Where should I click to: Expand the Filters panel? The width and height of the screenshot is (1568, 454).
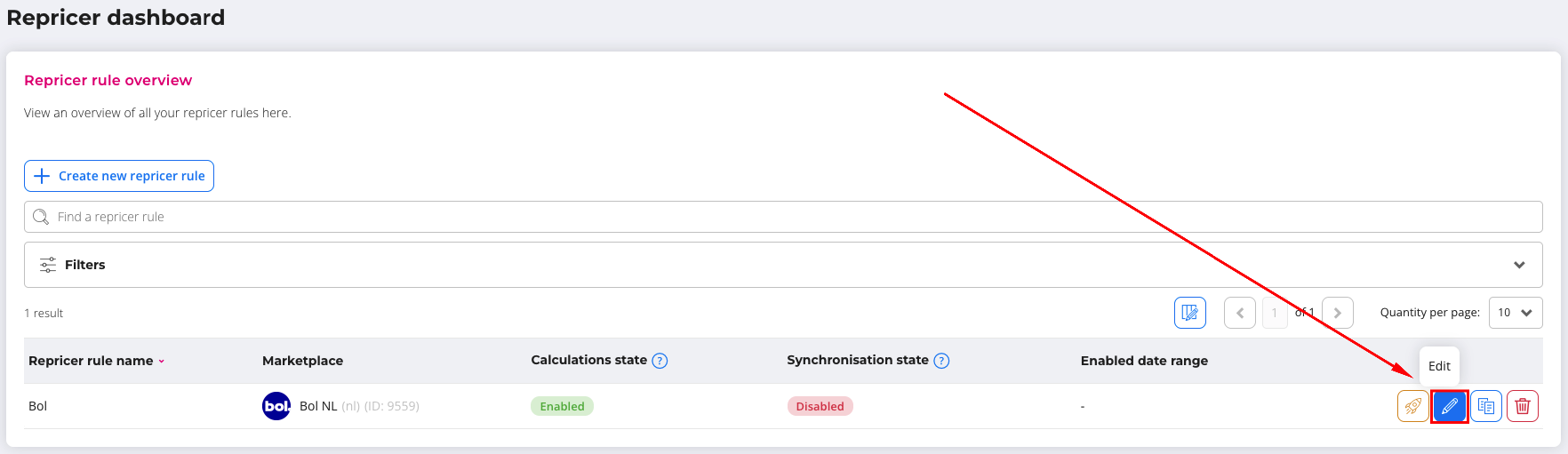point(1519,265)
